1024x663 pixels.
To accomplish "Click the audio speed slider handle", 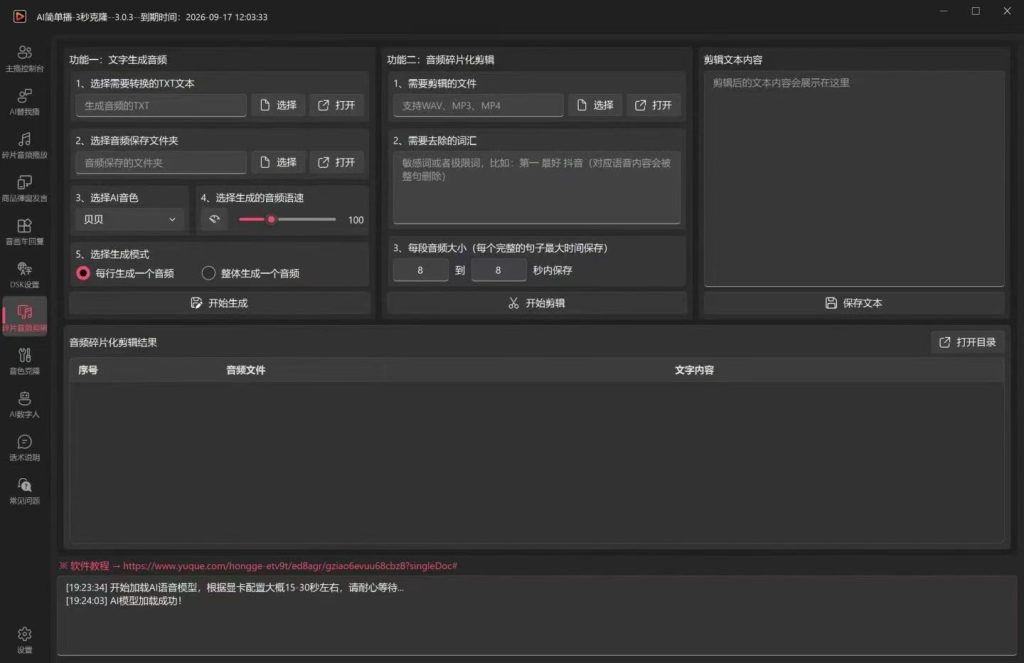I will point(271,219).
